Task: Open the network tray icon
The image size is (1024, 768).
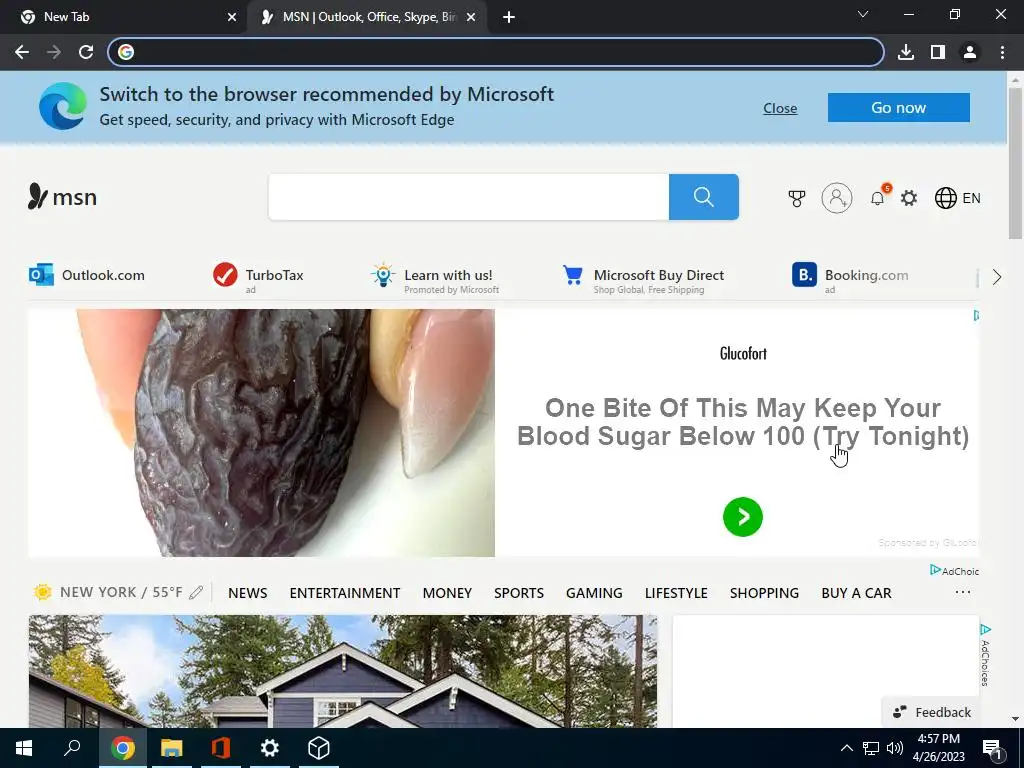Action: coord(871,748)
